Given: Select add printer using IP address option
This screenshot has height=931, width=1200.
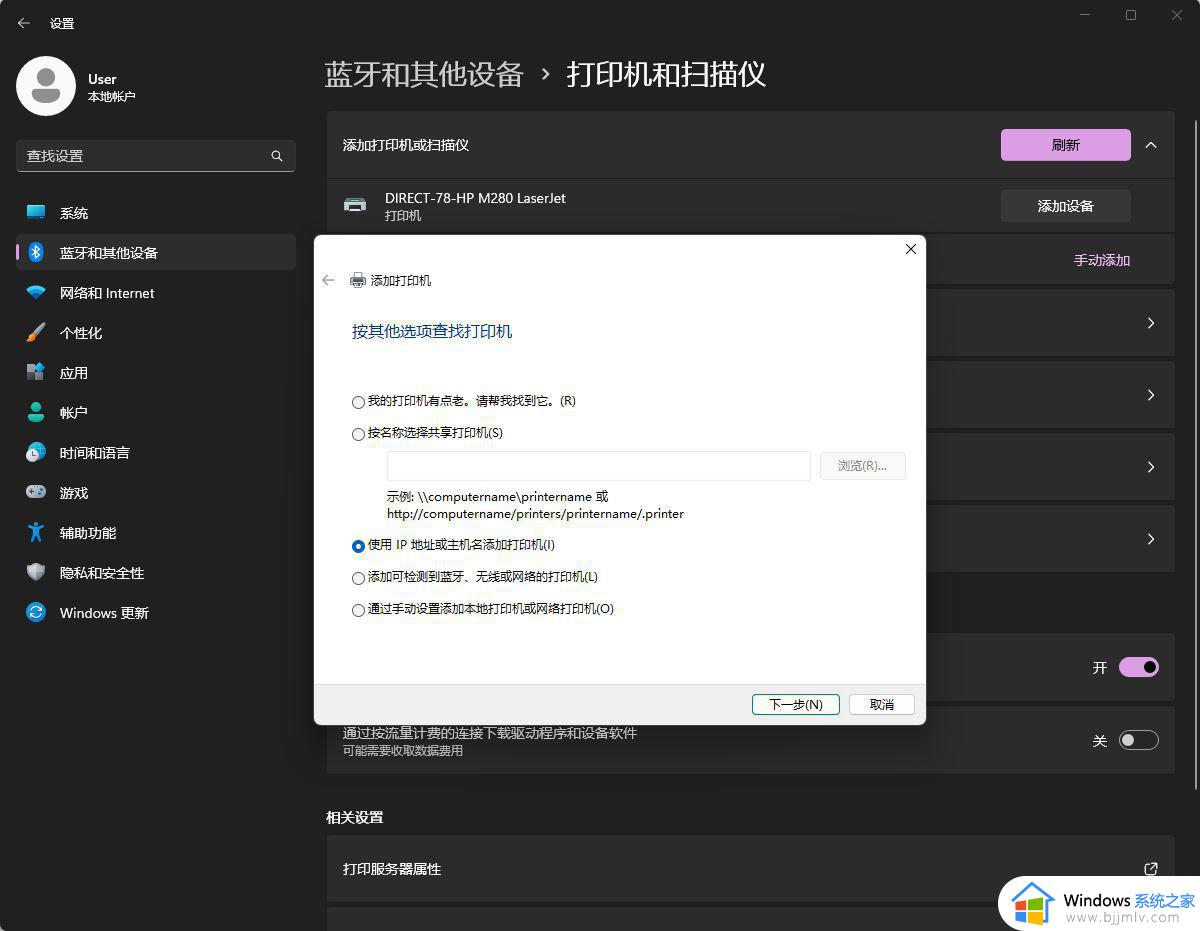Looking at the screenshot, I should click(453, 545).
